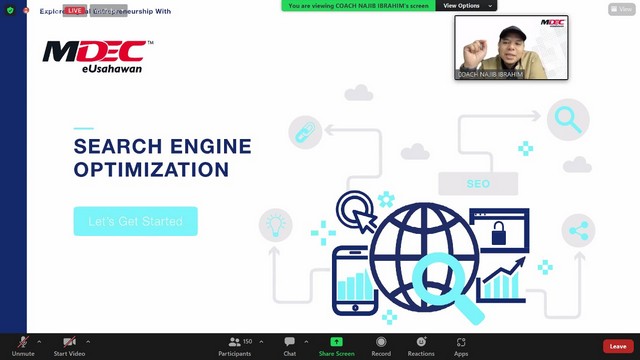The image size is (640, 360).
Task: Expand the arrow next to Participants
Action: click(261, 342)
